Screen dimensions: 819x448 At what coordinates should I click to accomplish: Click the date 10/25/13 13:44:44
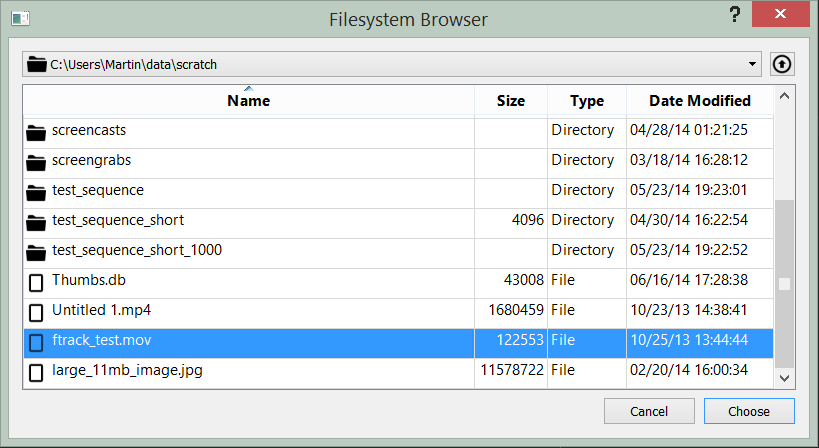[689, 340]
